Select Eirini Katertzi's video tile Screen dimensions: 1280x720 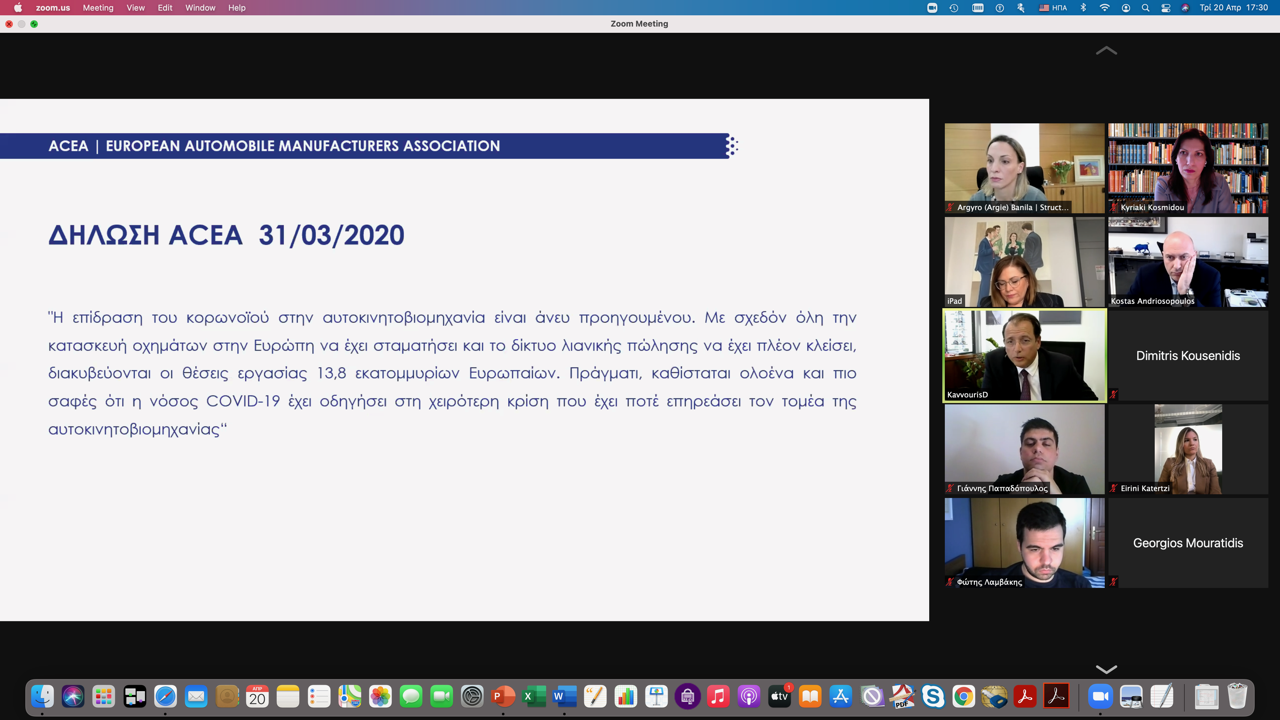click(1188, 449)
